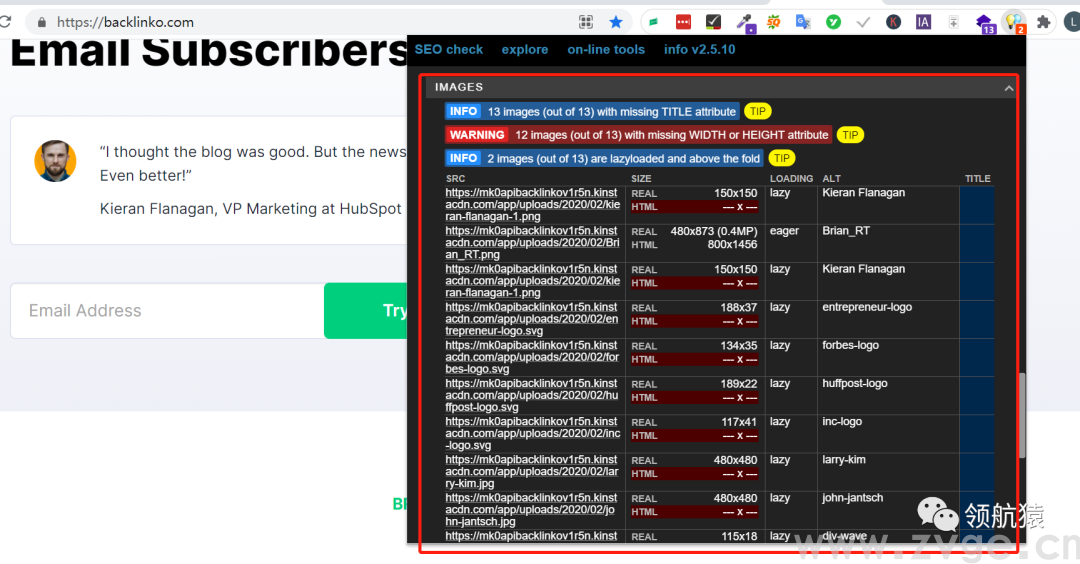
Task: Open the graduation cap extension icon
Action: [x=984, y=21]
